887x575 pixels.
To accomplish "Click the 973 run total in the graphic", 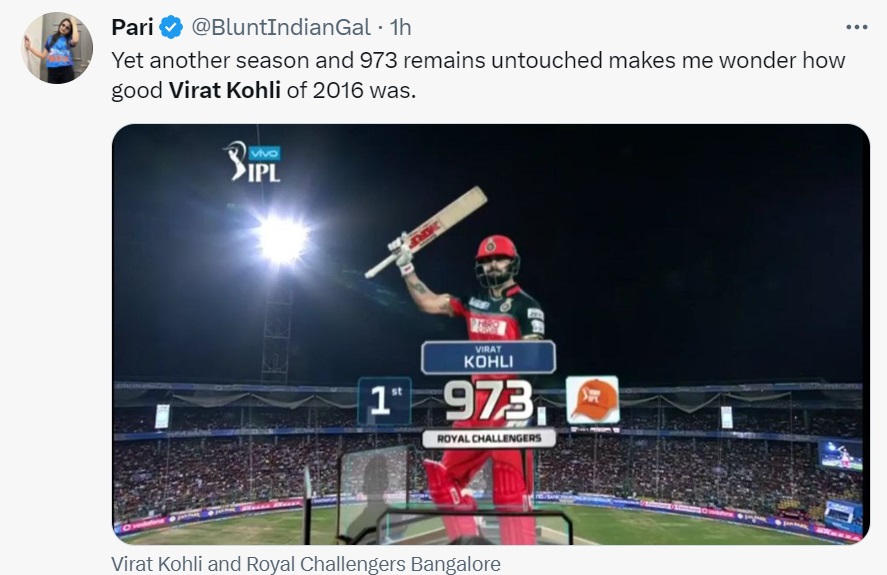I will 488,402.
